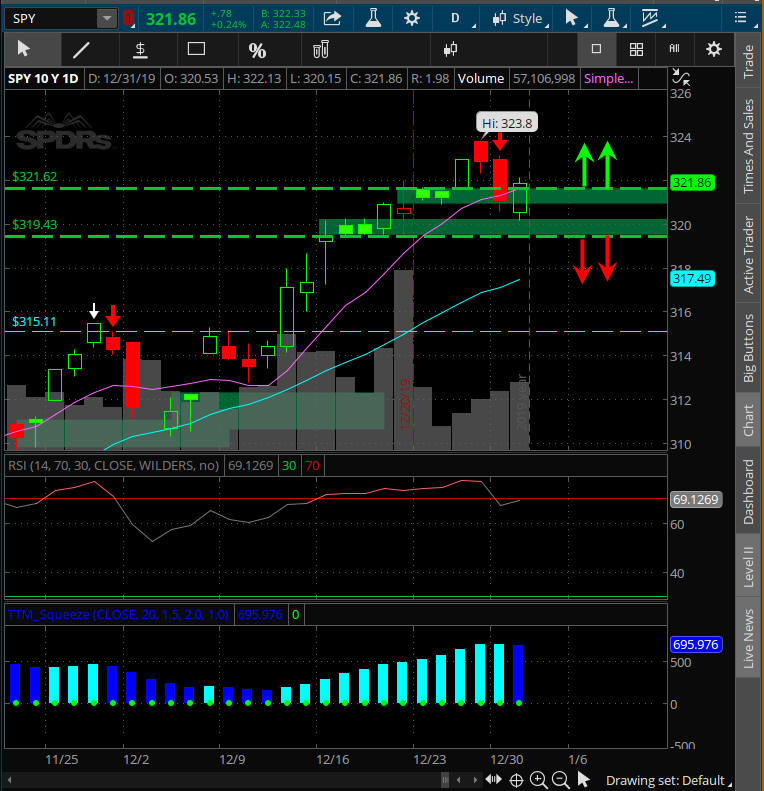Open the SPY symbol dropdown arrow
This screenshot has height=791, width=764.
[x=106, y=18]
